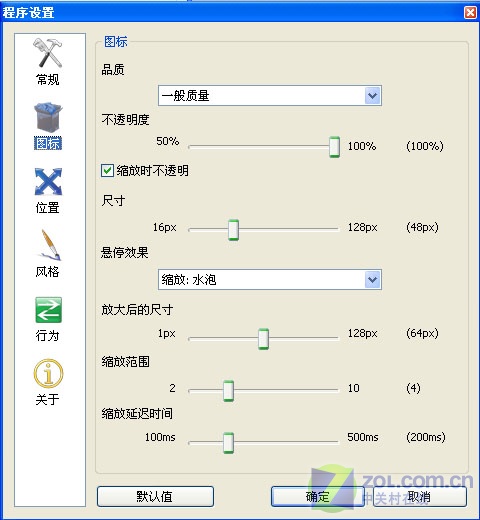Open the 缩放: 水泡 combo box
The width and height of the screenshot is (480, 520).
[x=270, y=280]
